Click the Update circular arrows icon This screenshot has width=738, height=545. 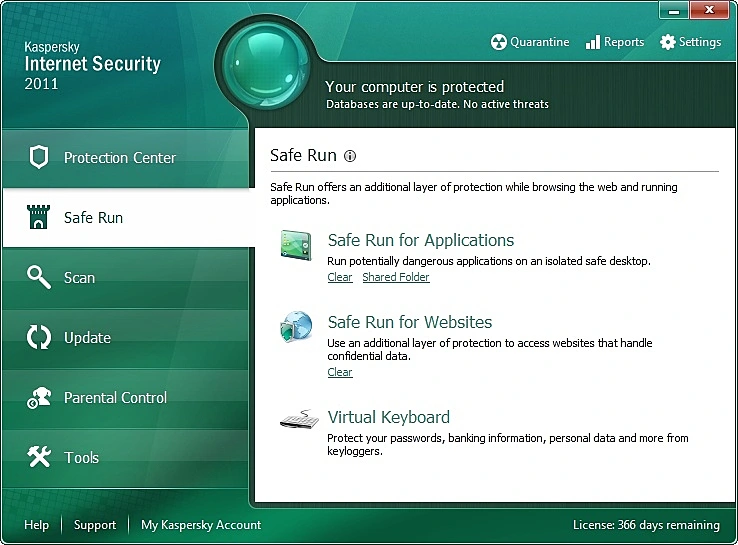pos(39,337)
